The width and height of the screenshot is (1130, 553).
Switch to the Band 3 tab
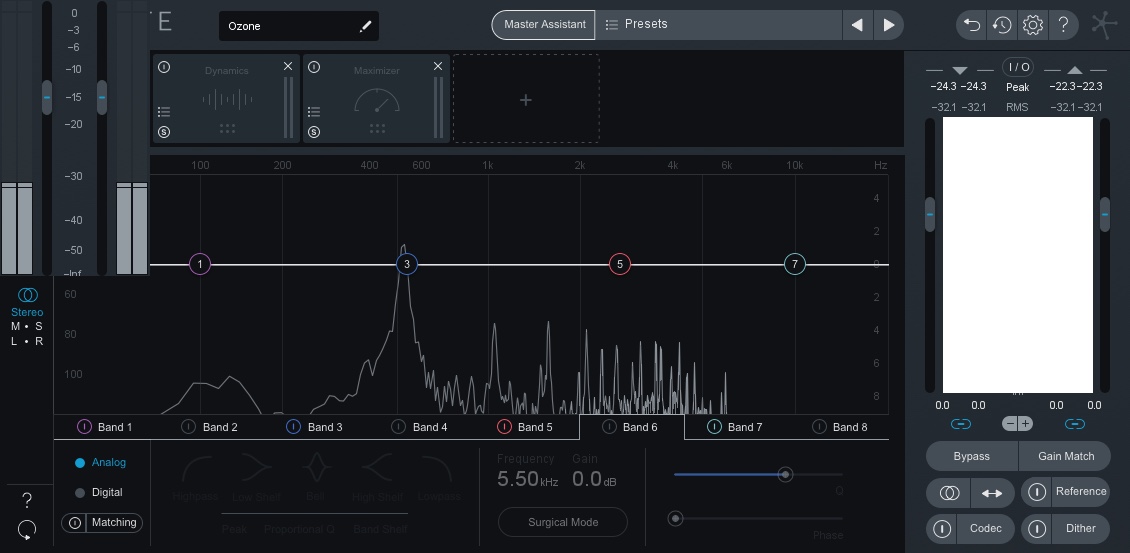coord(316,427)
